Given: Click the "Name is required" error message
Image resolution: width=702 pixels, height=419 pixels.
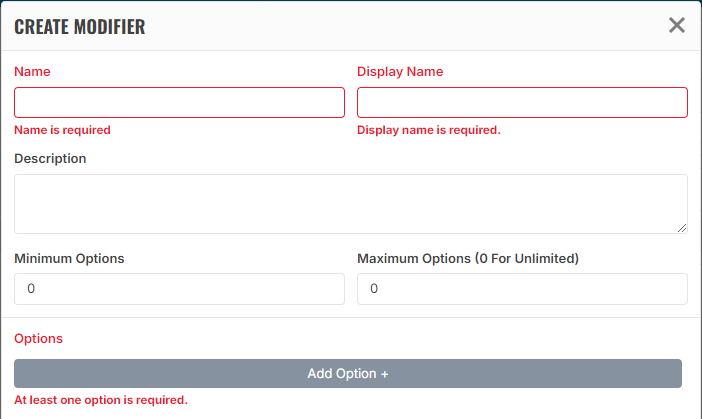Looking at the screenshot, I should point(62,130).
